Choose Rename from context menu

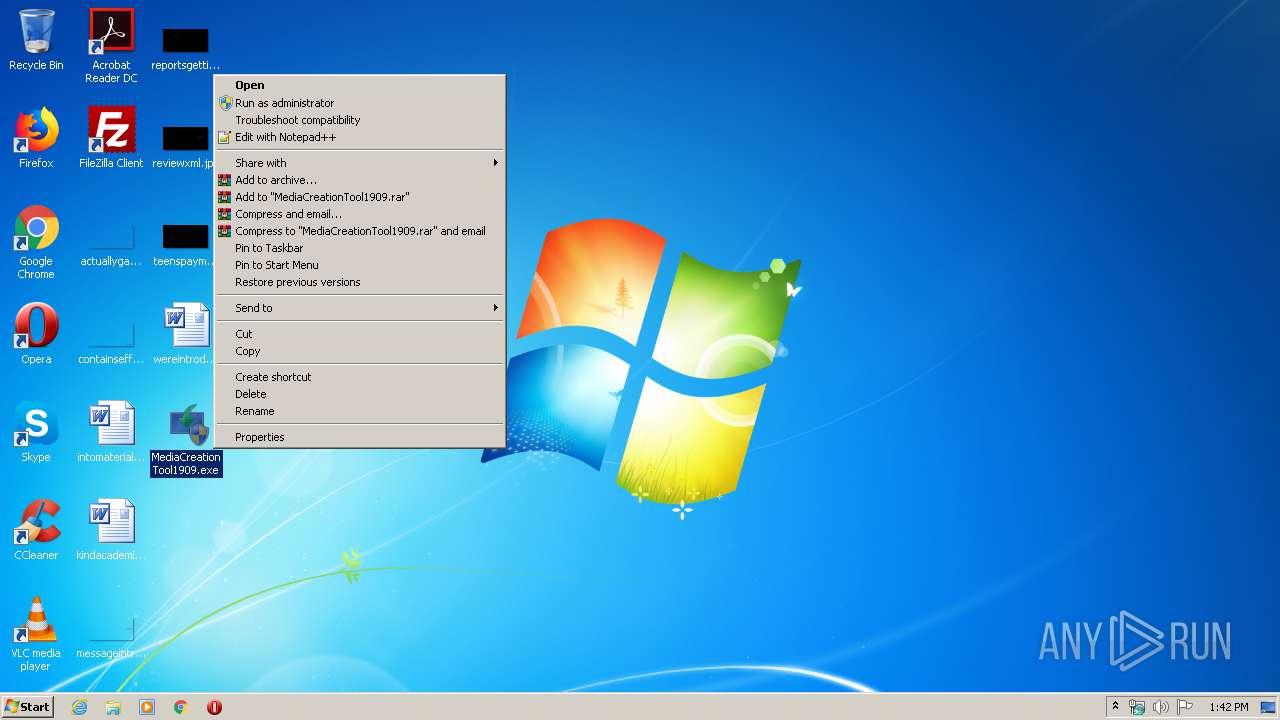coord(360,411)
